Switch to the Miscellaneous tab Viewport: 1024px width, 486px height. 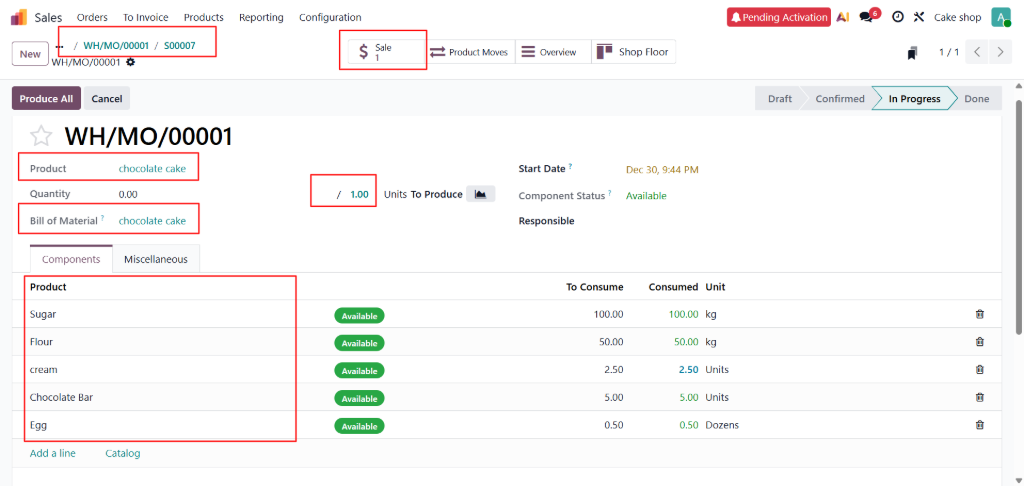click(x=155, y=259)
